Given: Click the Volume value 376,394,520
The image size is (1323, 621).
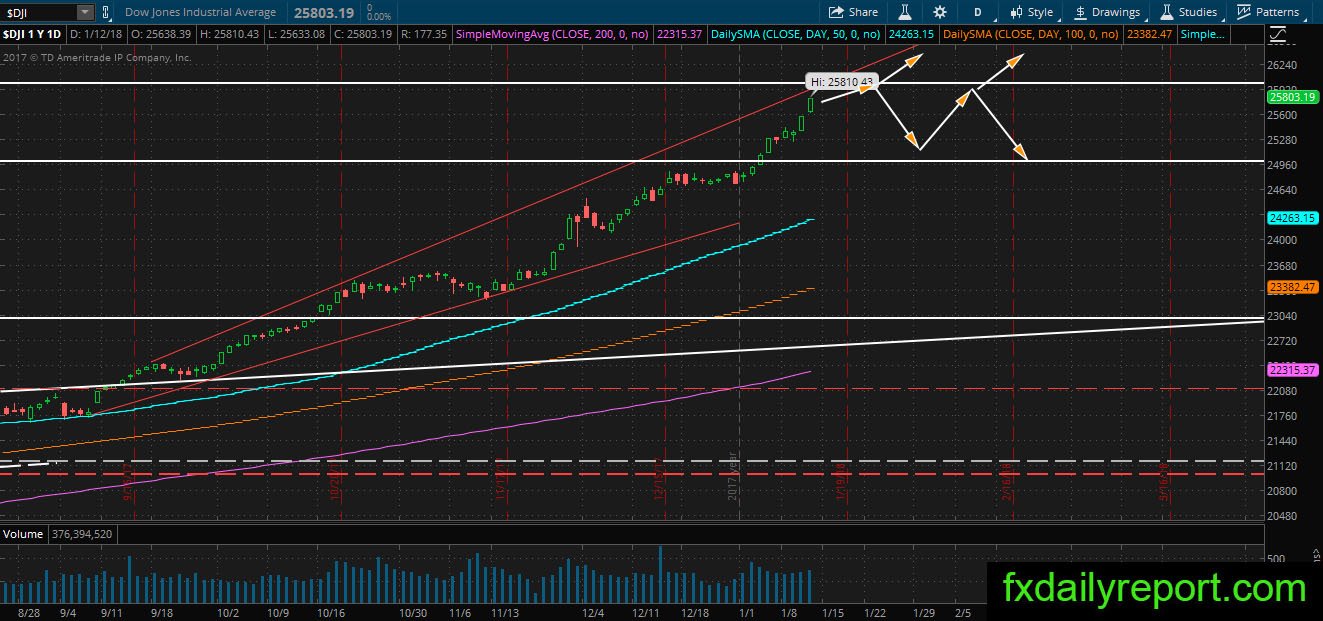Looking at the screenshot, I should [81, 534].
